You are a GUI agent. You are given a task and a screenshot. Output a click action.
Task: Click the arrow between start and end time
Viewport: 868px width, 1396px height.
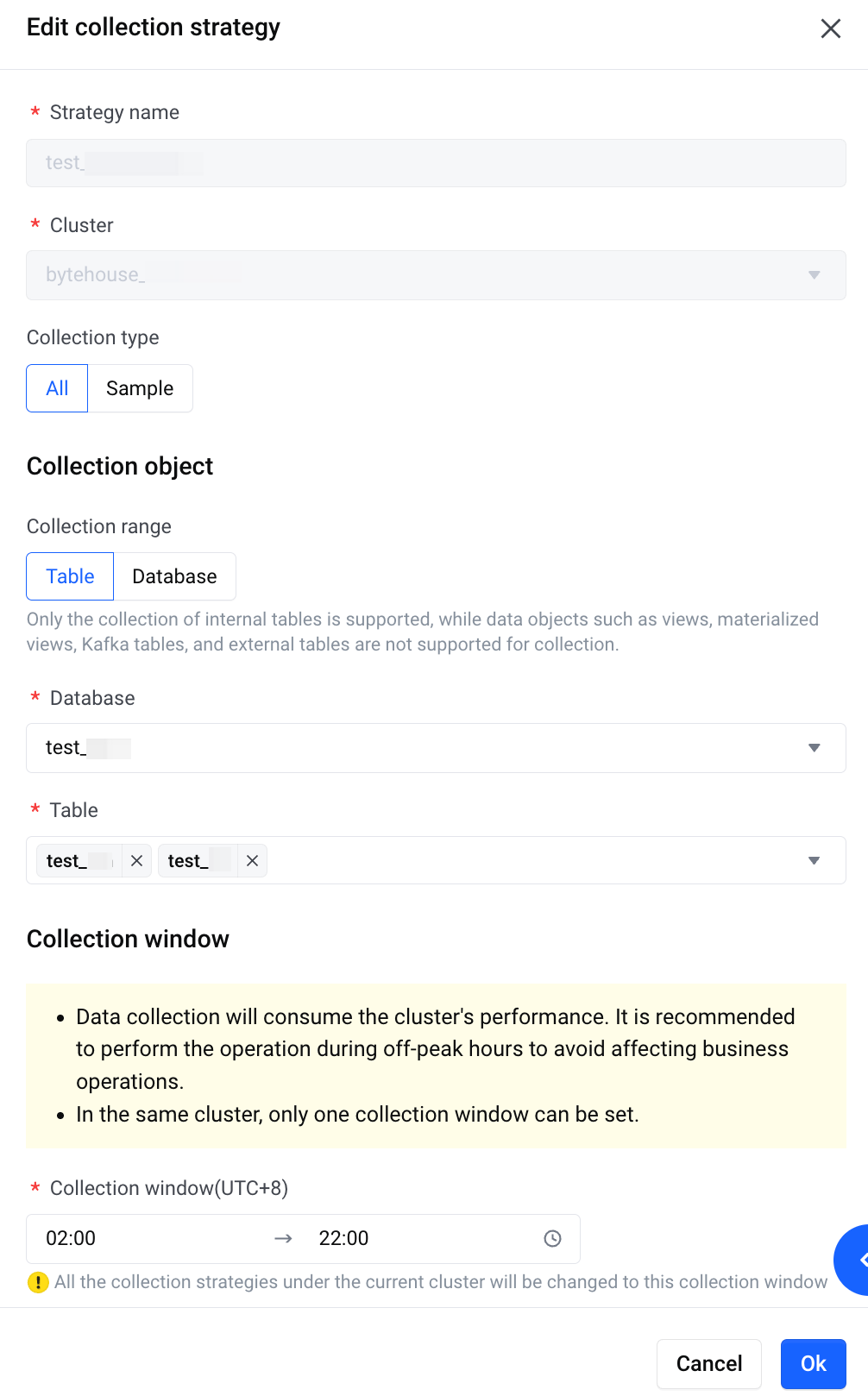tap(283, 1238)
